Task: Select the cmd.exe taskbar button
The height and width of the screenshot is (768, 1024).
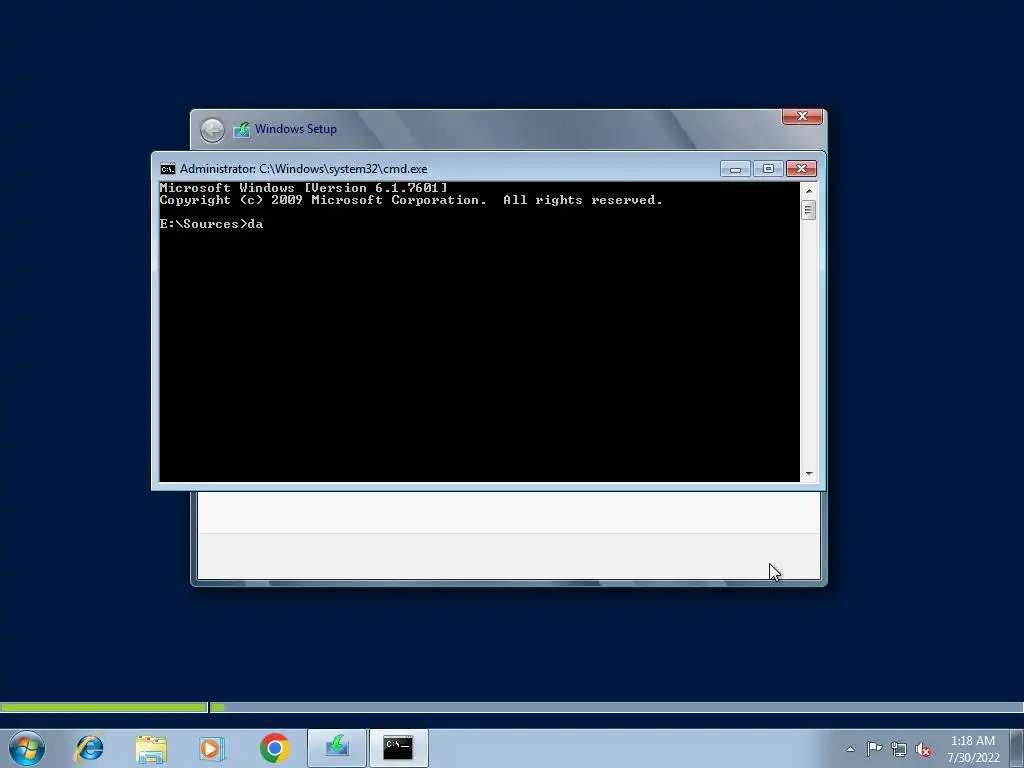Action: click(398, 748)
